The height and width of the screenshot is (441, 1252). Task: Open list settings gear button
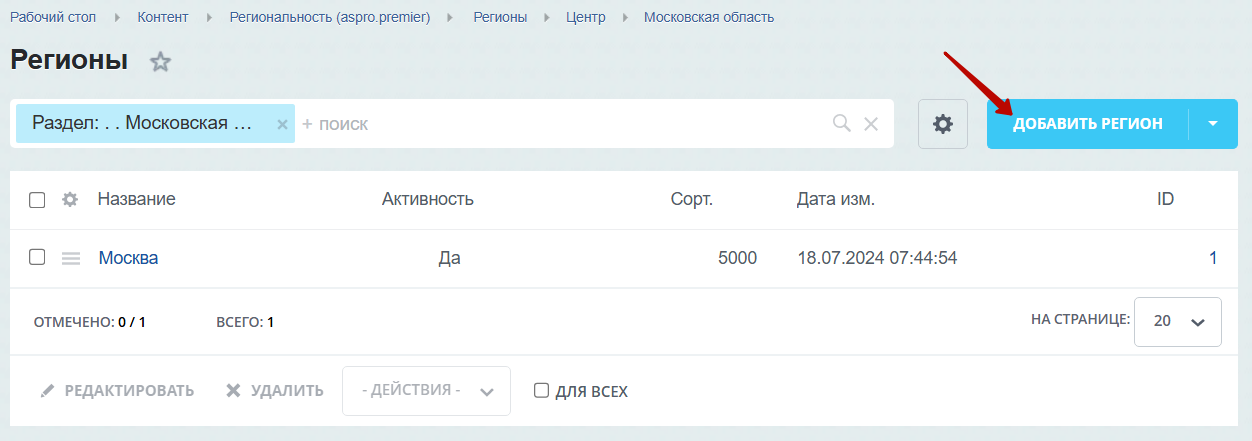pyautogui.click(x=943, y=124)
